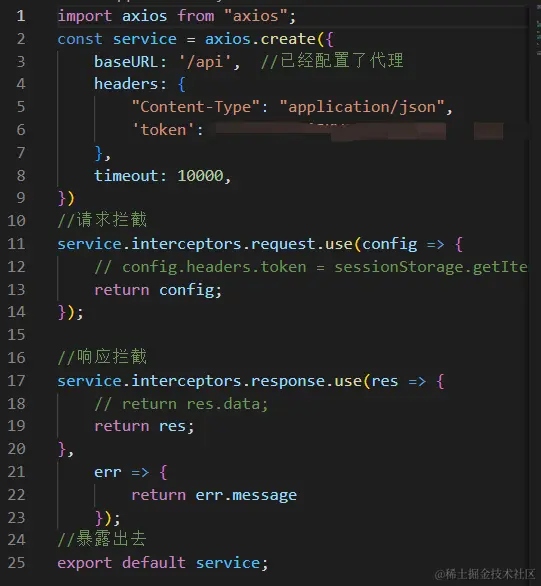Click 'err' parameter on line 21

(x=108, y=472)
